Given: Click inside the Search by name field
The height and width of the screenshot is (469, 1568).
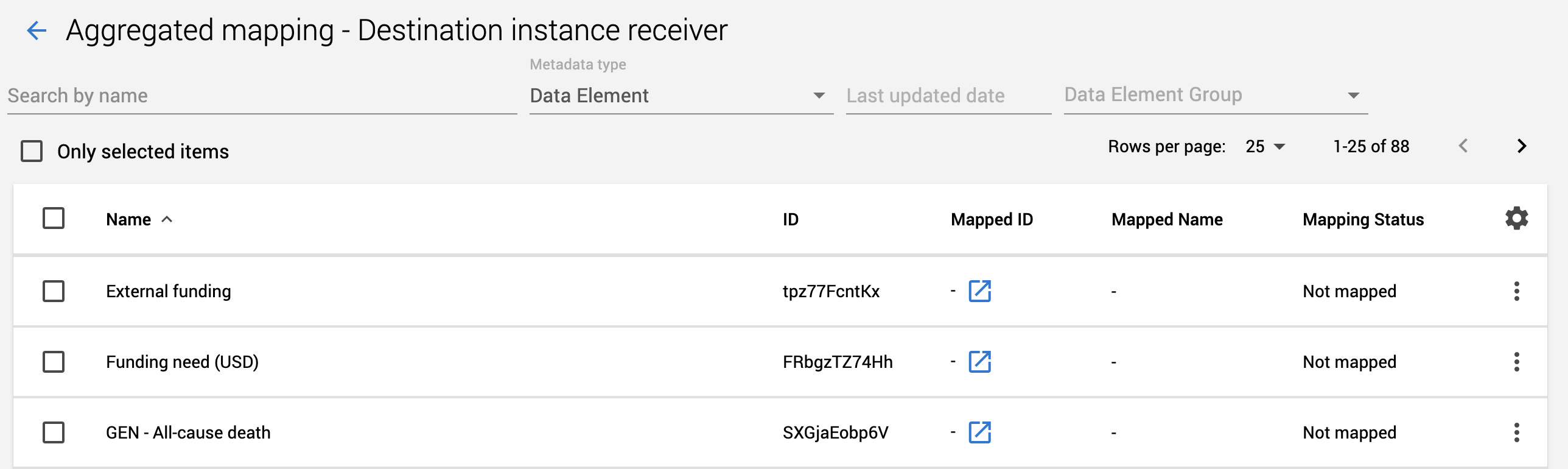Looking at the screenshot, I should click(183, 96).
